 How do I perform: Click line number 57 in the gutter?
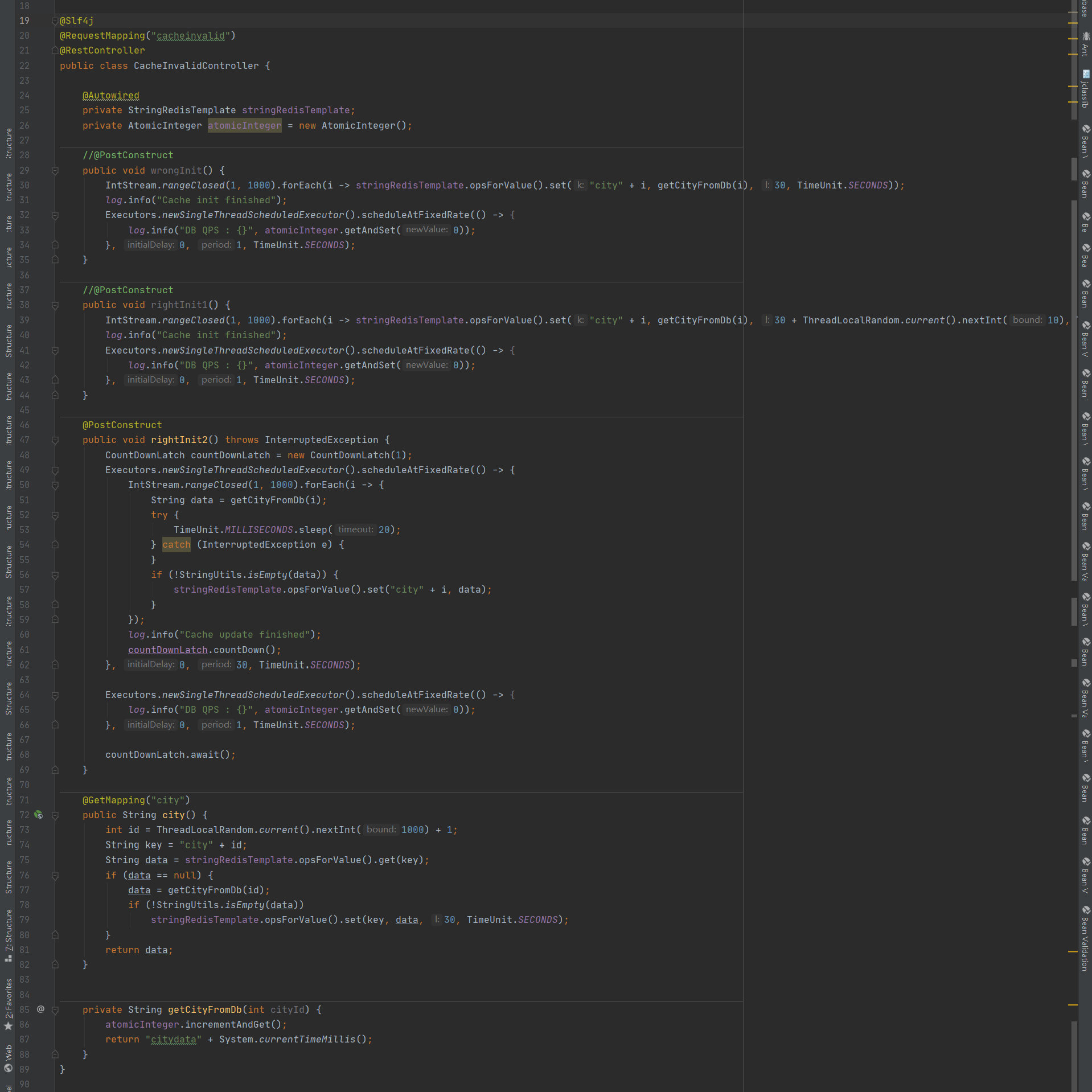(x=24, y=589)
